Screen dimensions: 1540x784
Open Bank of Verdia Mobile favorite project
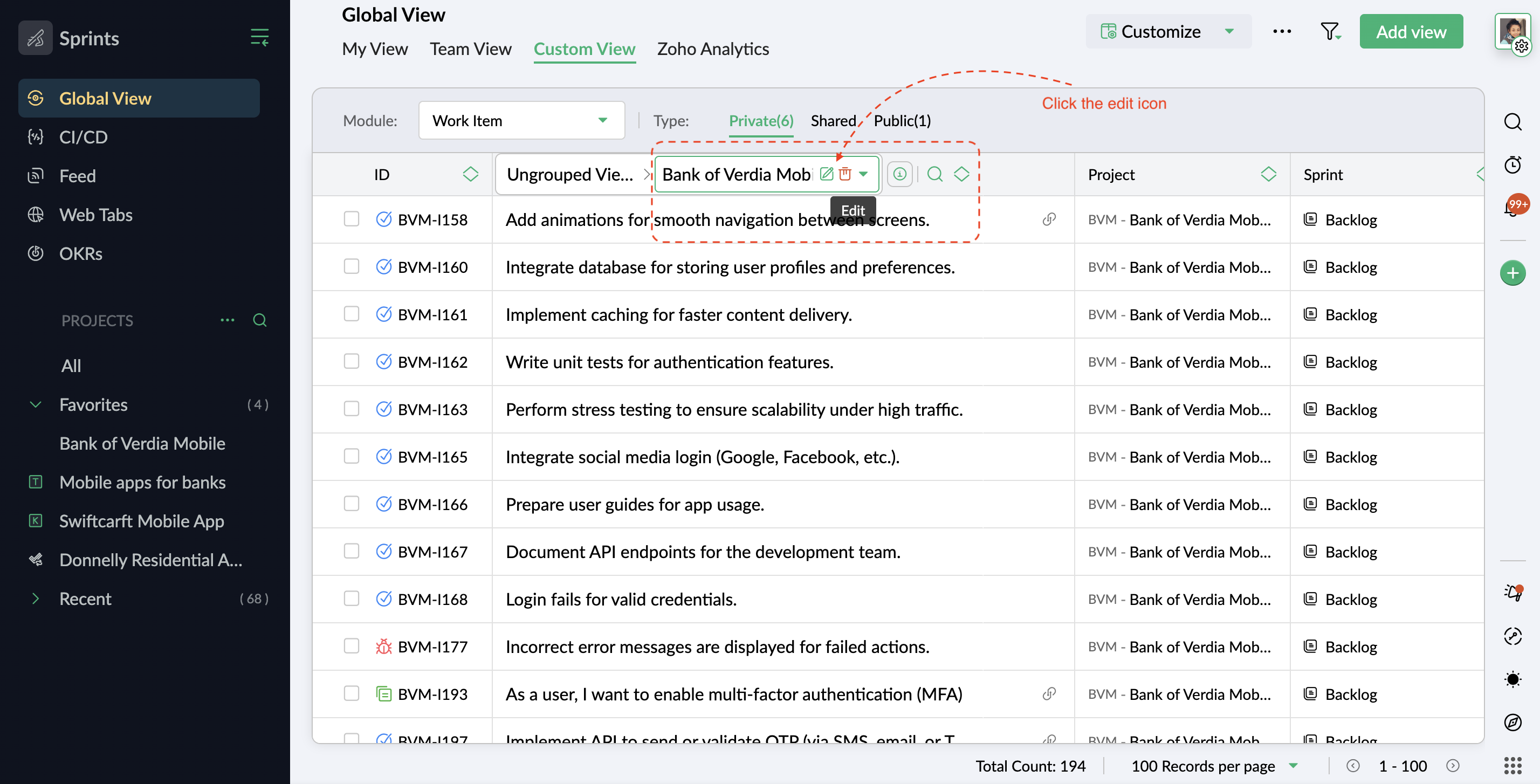(x=142, y=443)
